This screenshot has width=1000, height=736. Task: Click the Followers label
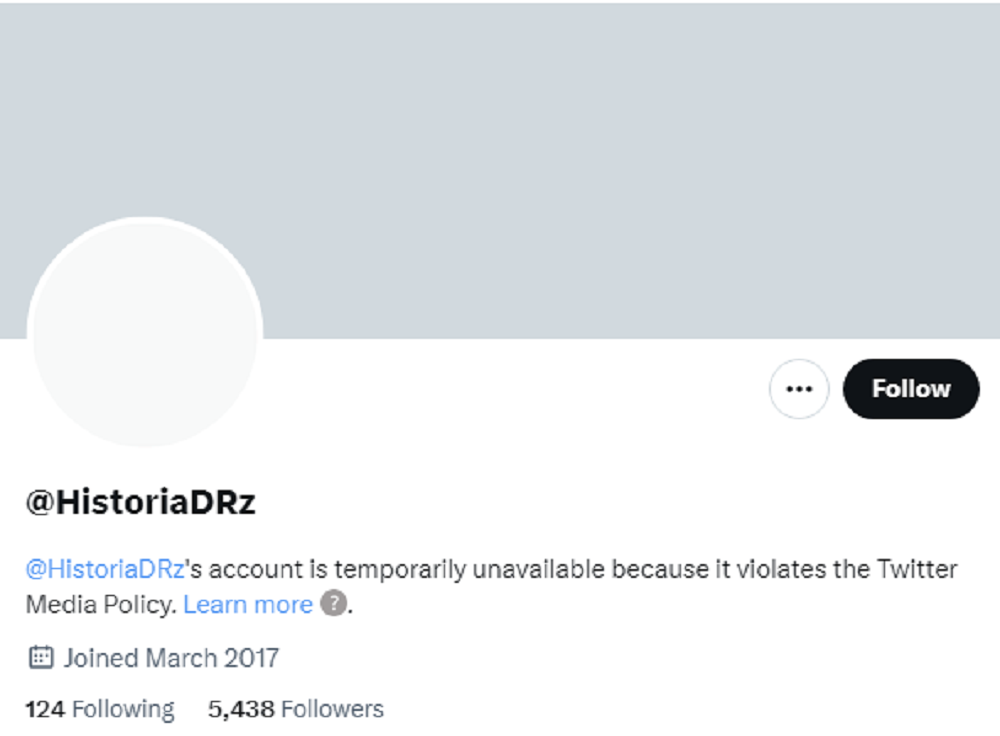[x=332, y=709]
